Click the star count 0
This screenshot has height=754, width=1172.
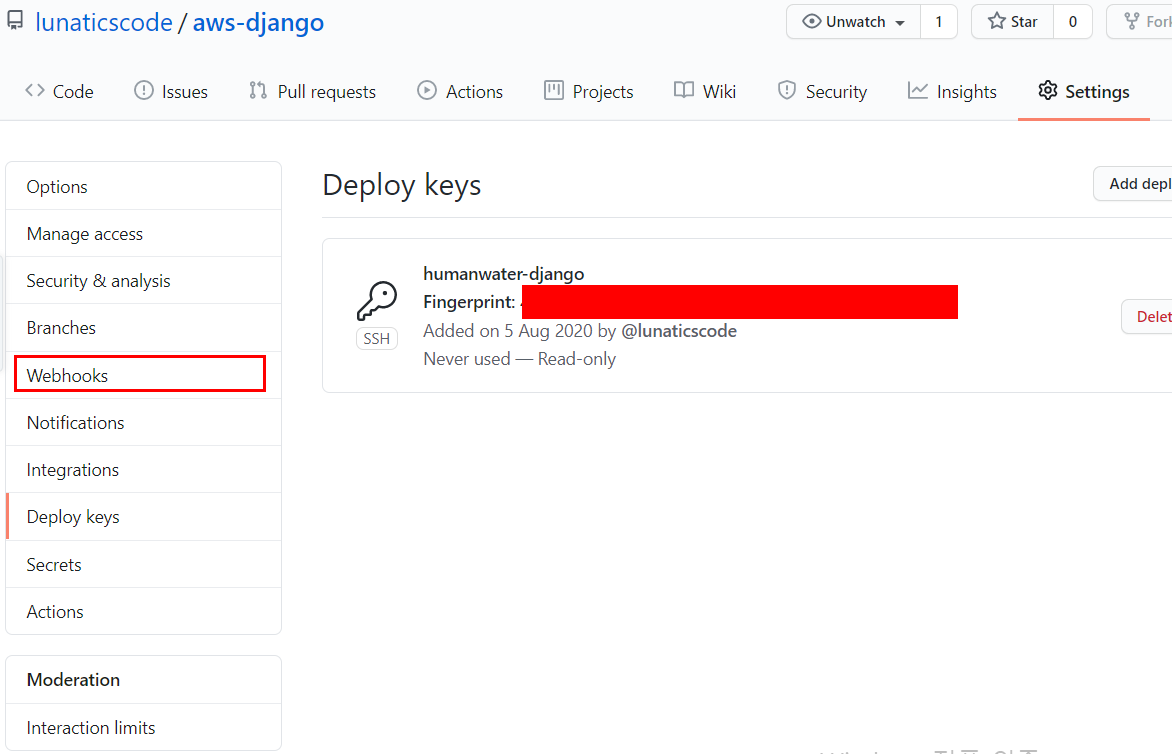point(1073,22)
